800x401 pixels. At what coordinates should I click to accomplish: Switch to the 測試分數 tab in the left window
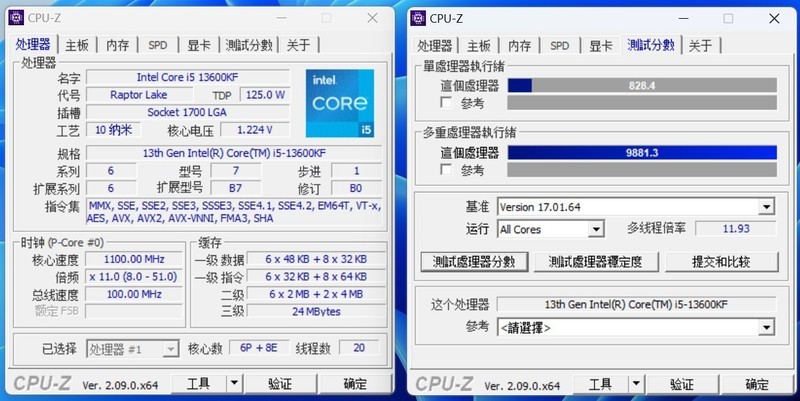[x=248, y=45]
